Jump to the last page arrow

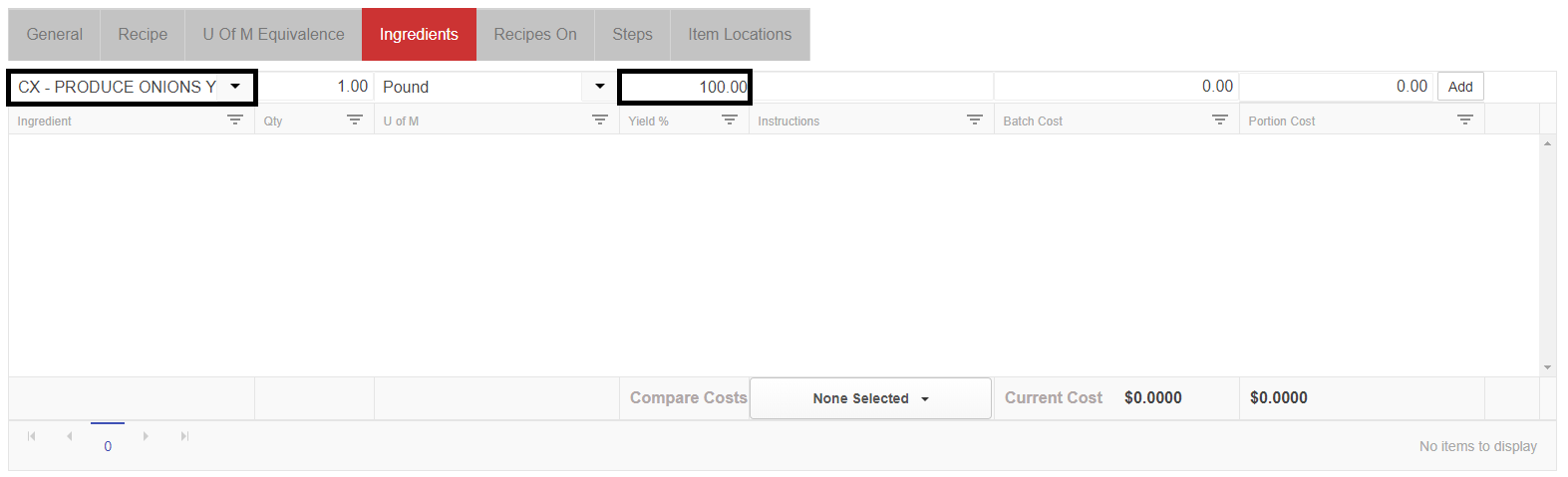(x=184, y=436)
